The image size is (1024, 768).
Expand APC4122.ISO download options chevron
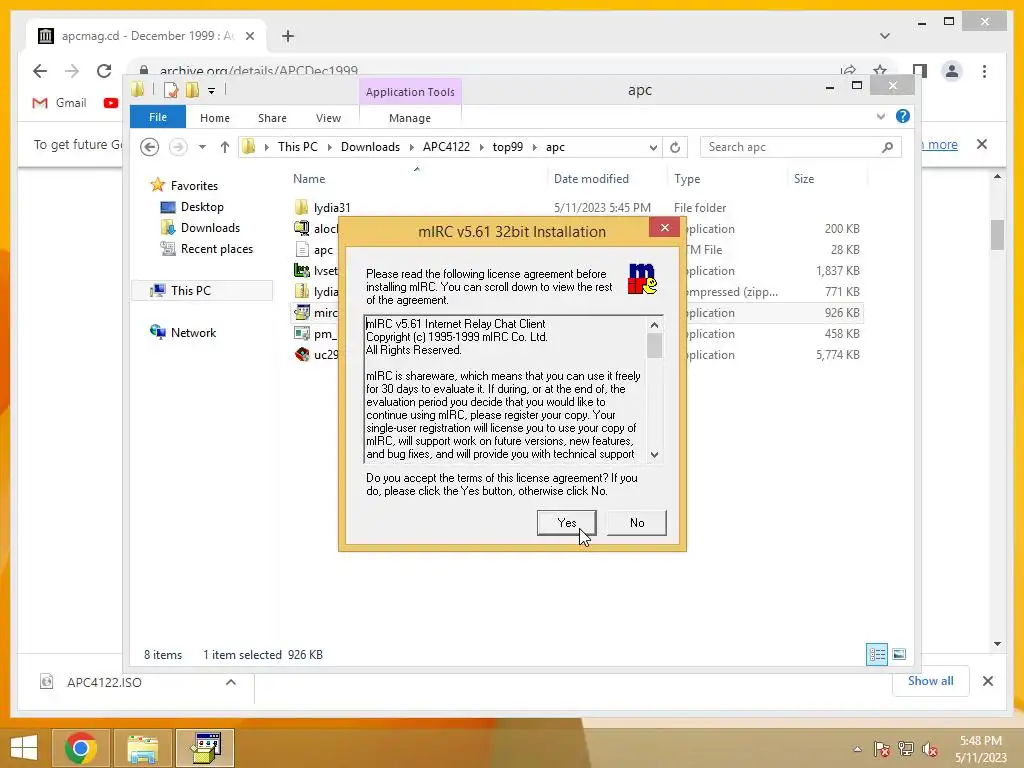coord(231,682)
